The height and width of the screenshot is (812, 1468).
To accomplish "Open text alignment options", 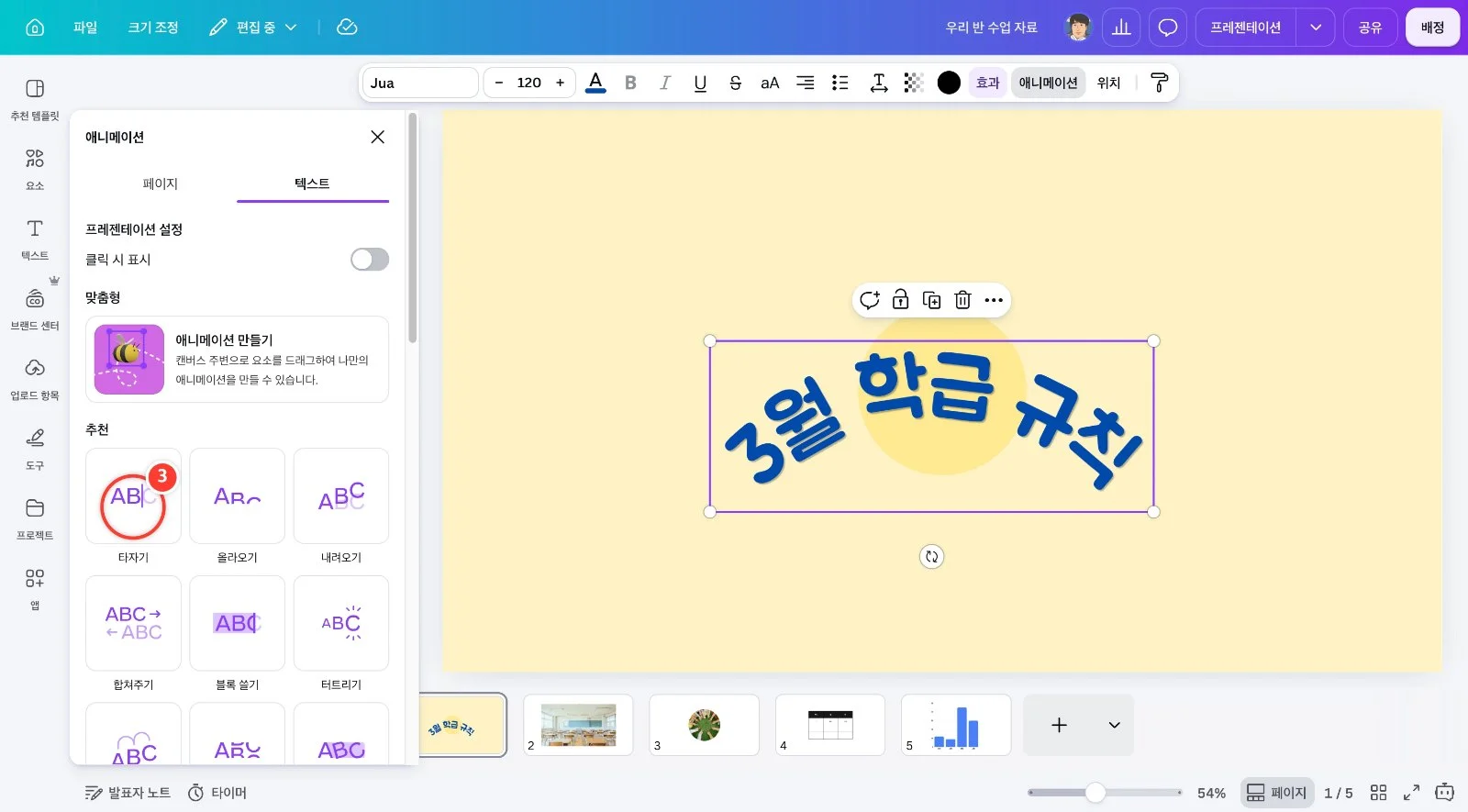I will pyautogui.click(x=805, y=83).
